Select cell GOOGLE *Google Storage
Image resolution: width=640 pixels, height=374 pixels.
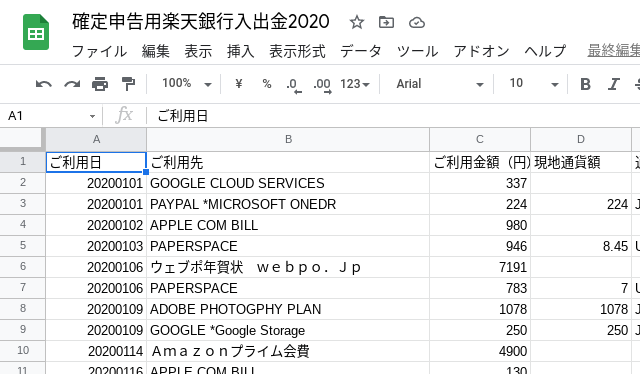[x=288, y=330]
